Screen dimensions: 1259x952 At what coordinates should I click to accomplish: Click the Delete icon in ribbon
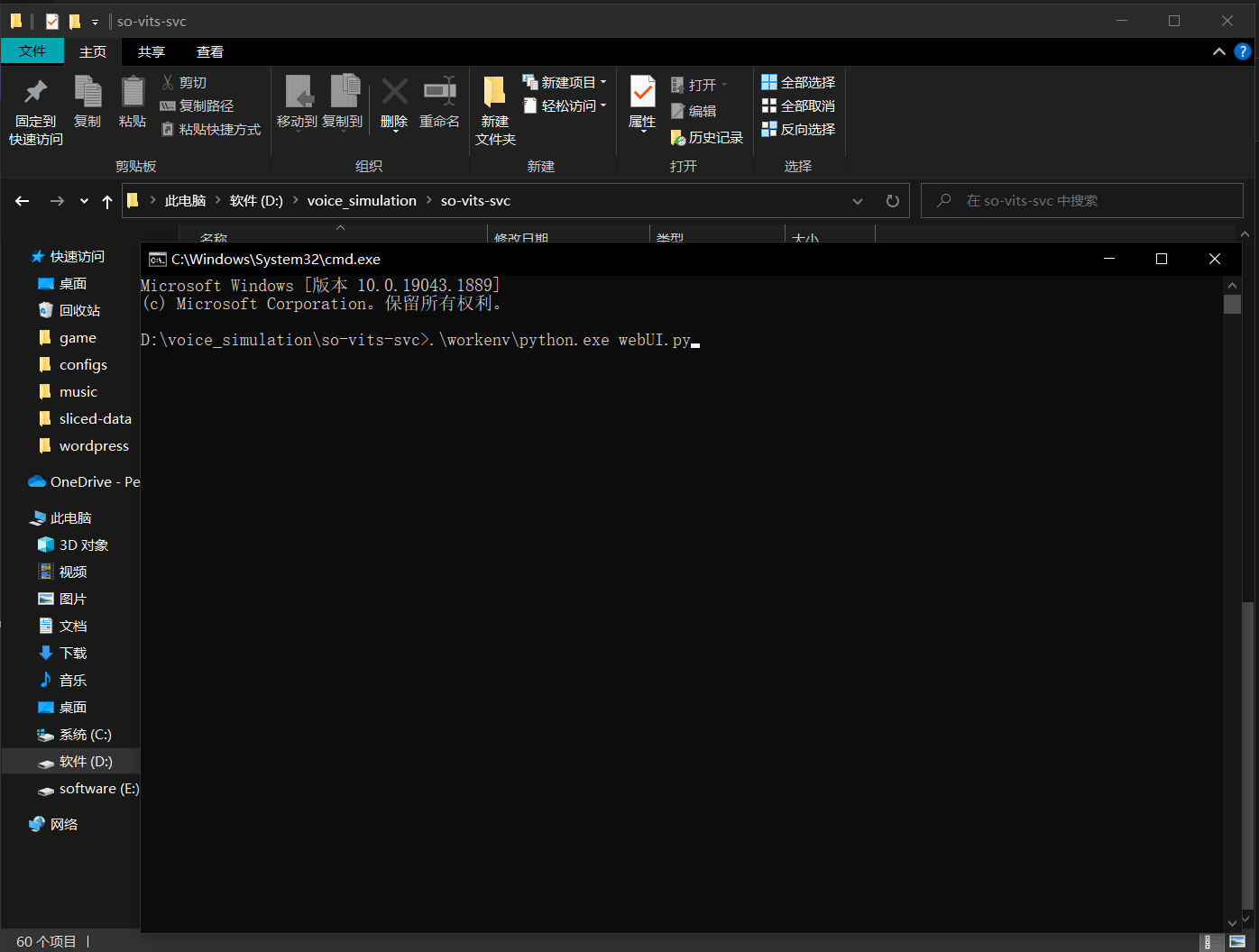pos(394,92)
